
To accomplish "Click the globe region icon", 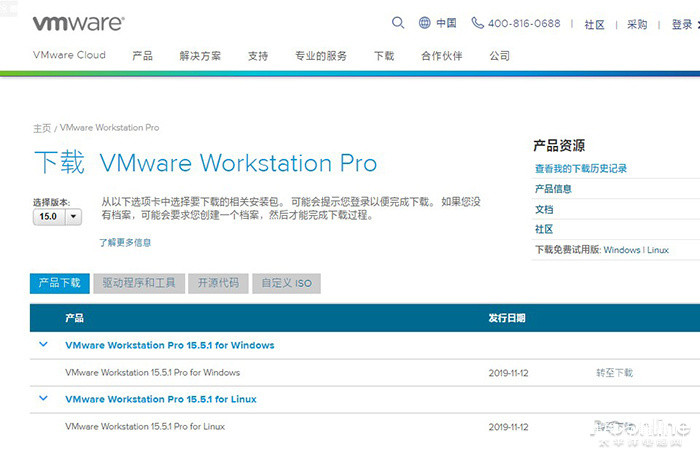I will tap(424, 23).
